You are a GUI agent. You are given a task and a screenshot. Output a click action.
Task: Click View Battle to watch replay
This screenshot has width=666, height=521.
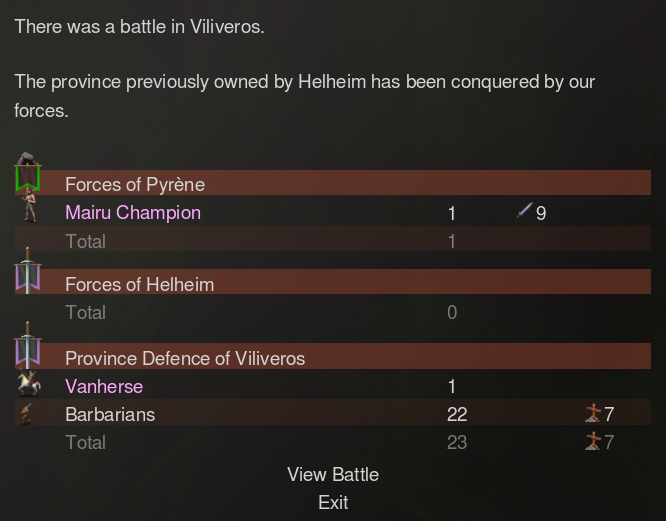pos(333,475)
